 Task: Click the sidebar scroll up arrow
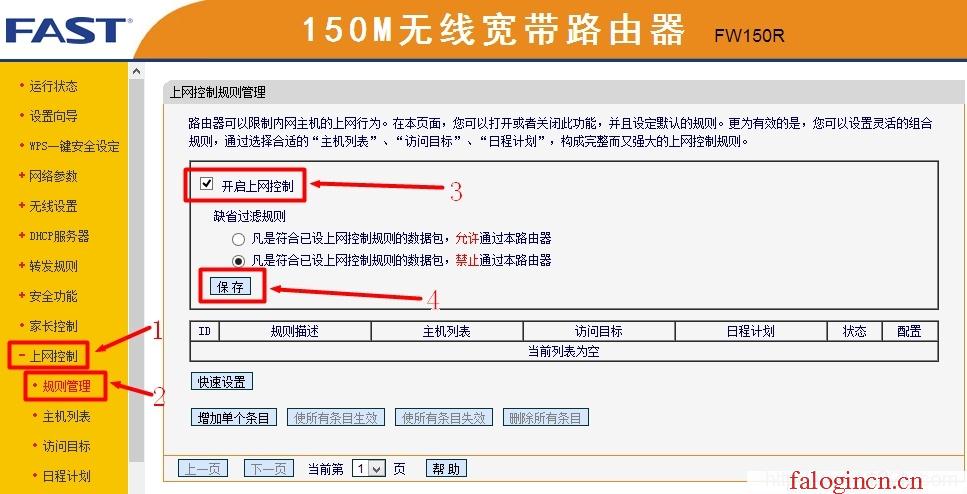click(x=136, y=72)
